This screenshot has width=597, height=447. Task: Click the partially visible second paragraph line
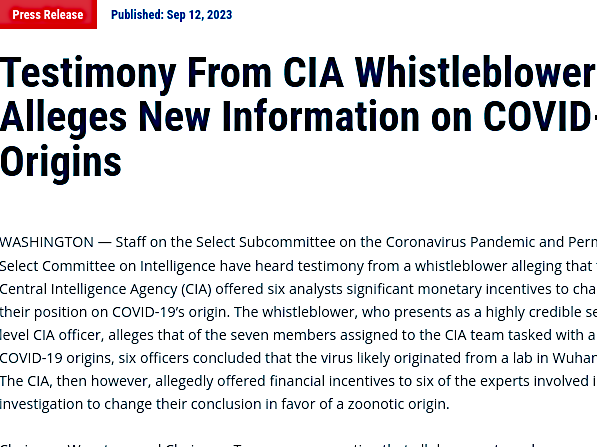point(298,444)
